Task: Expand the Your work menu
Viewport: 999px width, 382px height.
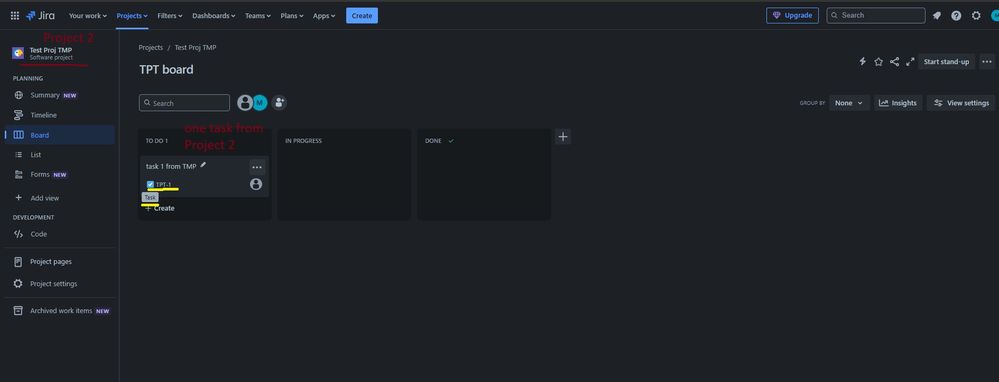Action: click(x=87, y=16)
